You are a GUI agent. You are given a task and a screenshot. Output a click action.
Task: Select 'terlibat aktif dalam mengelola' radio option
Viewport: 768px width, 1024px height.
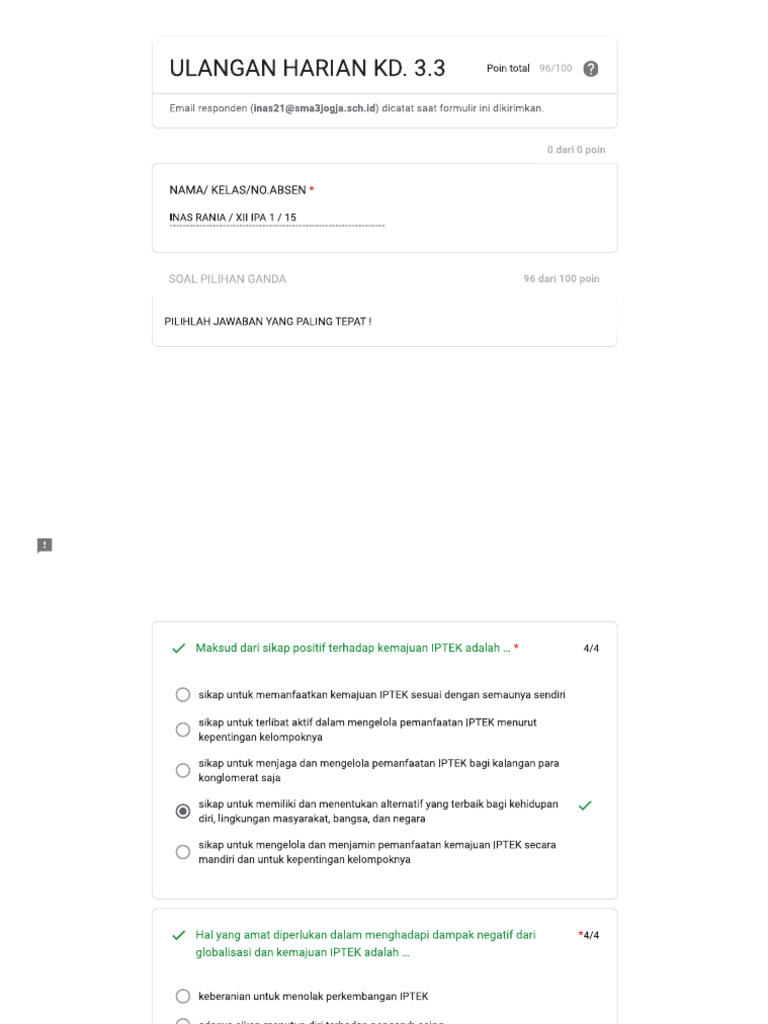point(183,730)
